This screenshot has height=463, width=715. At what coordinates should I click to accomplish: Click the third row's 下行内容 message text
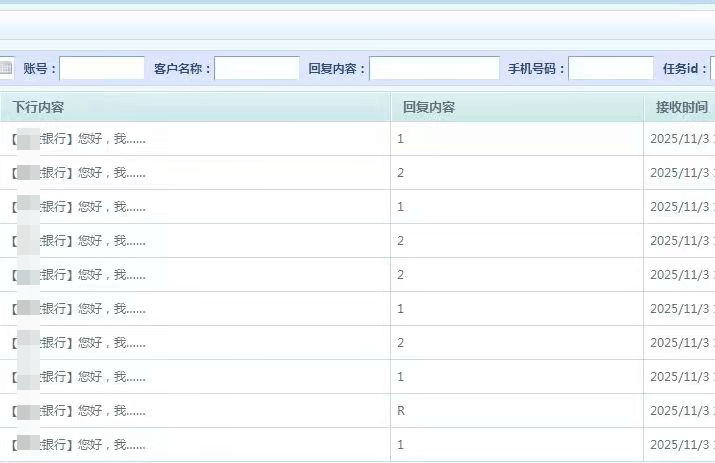(x=80, y=207)
